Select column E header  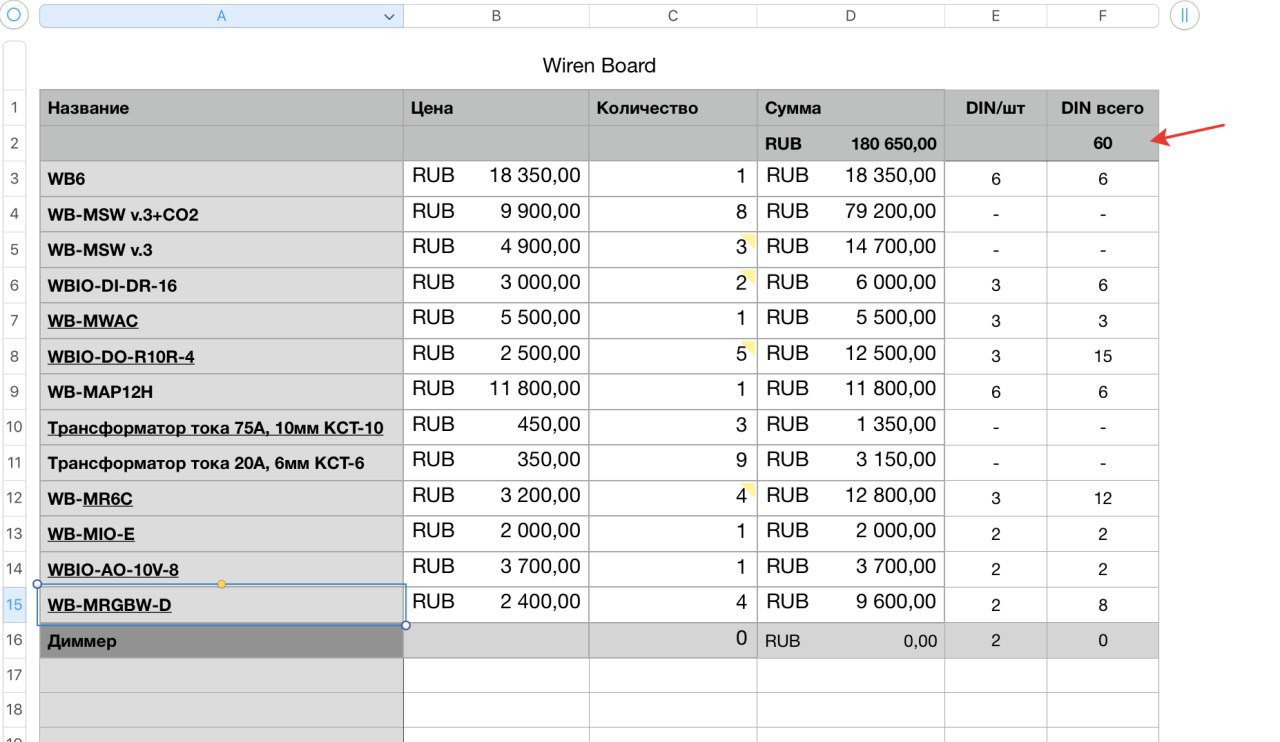[995, 16]
